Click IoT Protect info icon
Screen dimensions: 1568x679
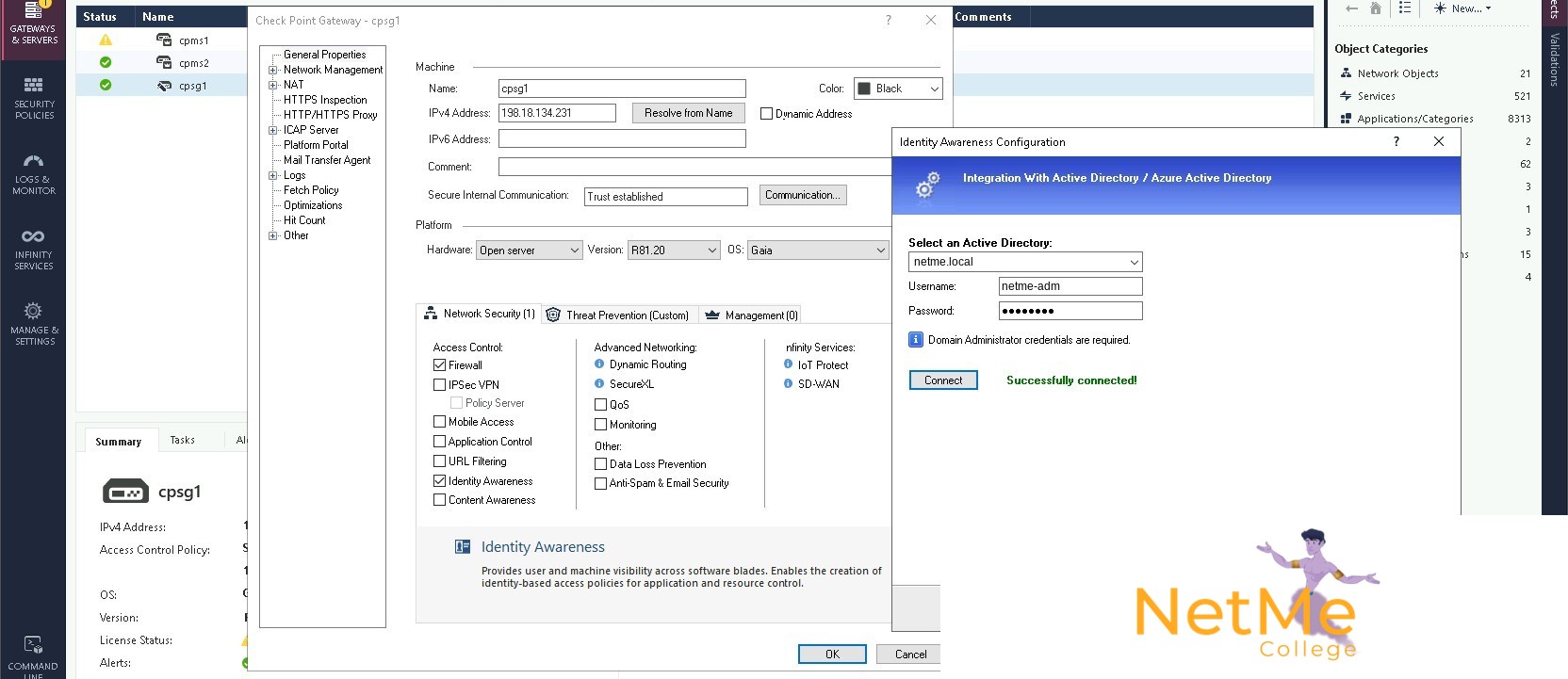788,364
